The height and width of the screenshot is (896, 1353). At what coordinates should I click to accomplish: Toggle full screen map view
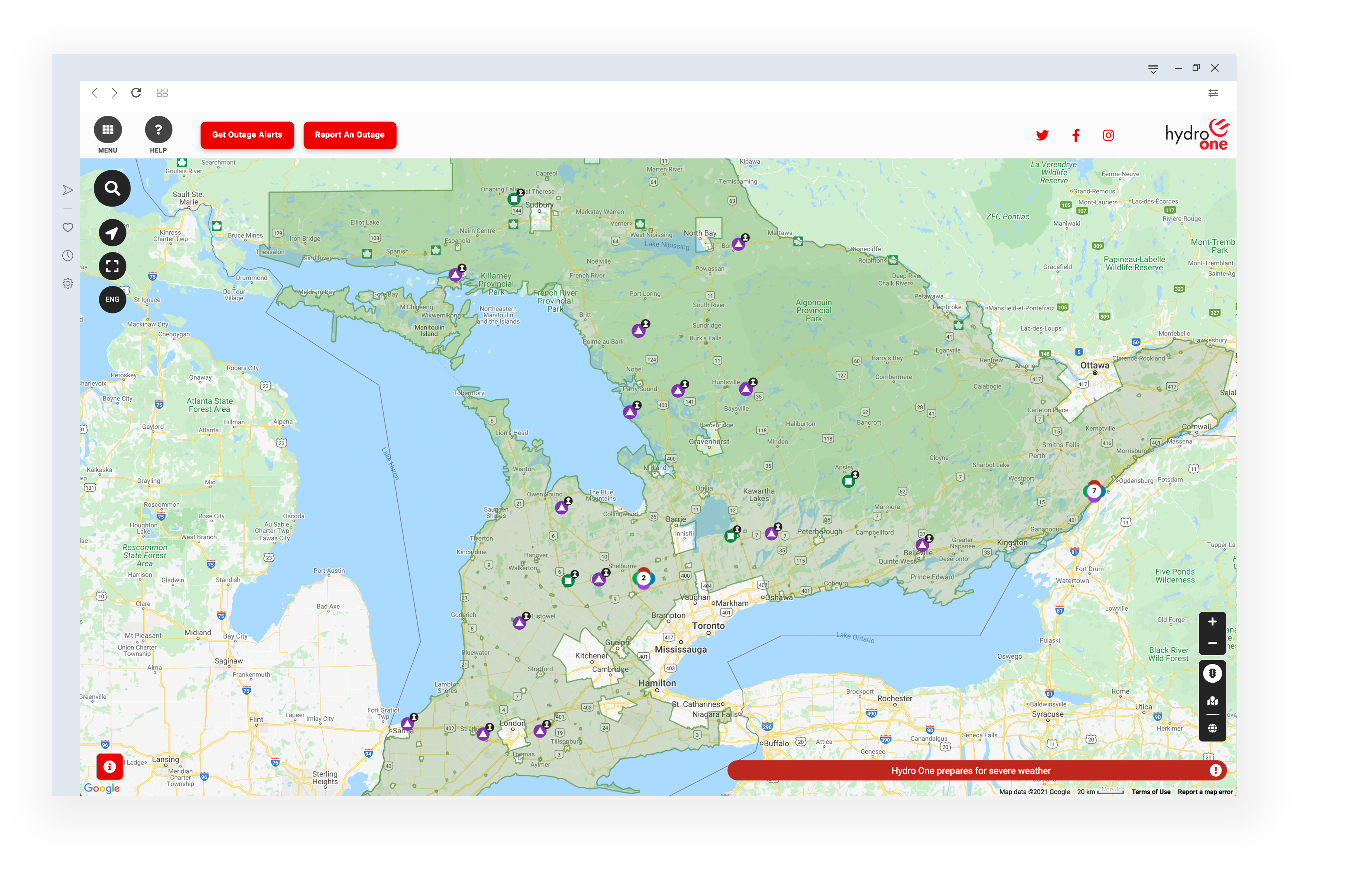coord(112,266)
